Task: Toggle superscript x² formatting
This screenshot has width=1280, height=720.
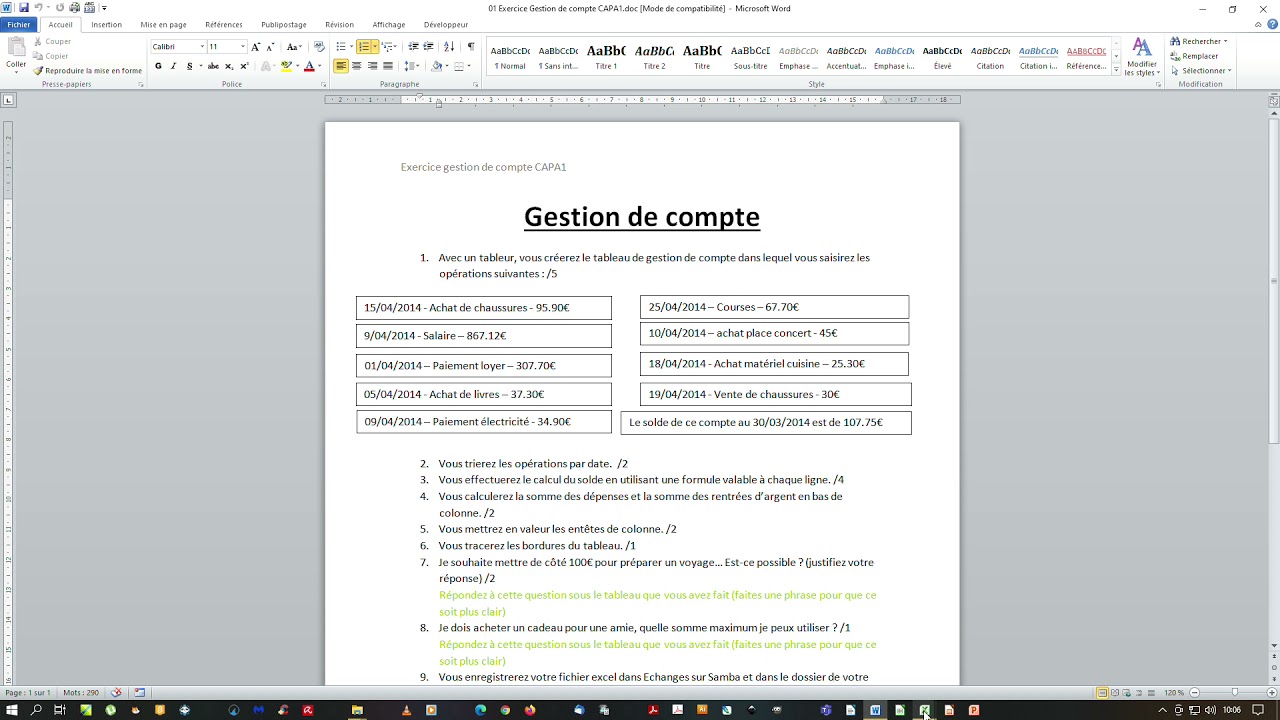Action: pos(244,66)
